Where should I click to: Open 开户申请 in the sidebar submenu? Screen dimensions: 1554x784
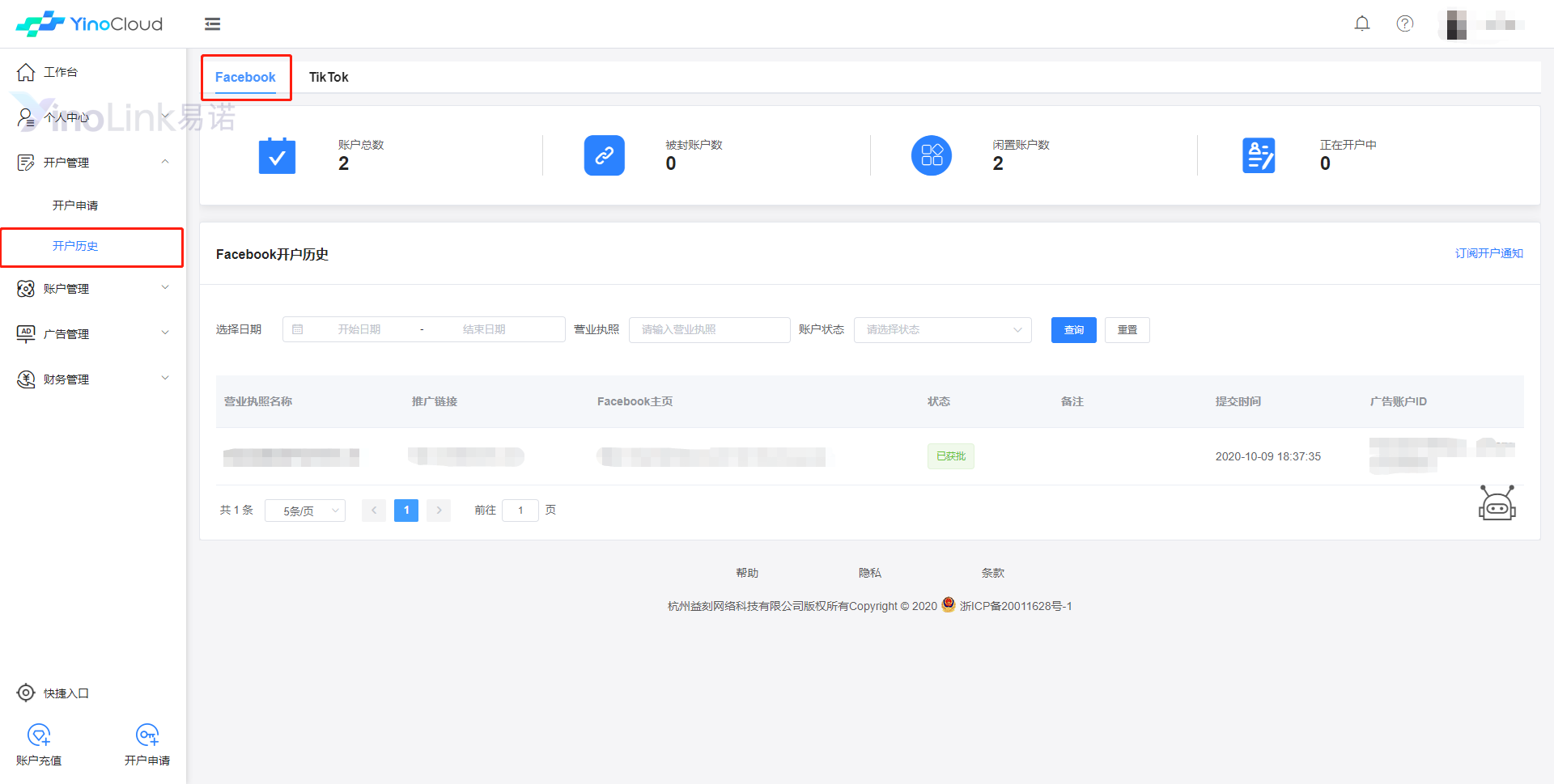coord(75,206)
